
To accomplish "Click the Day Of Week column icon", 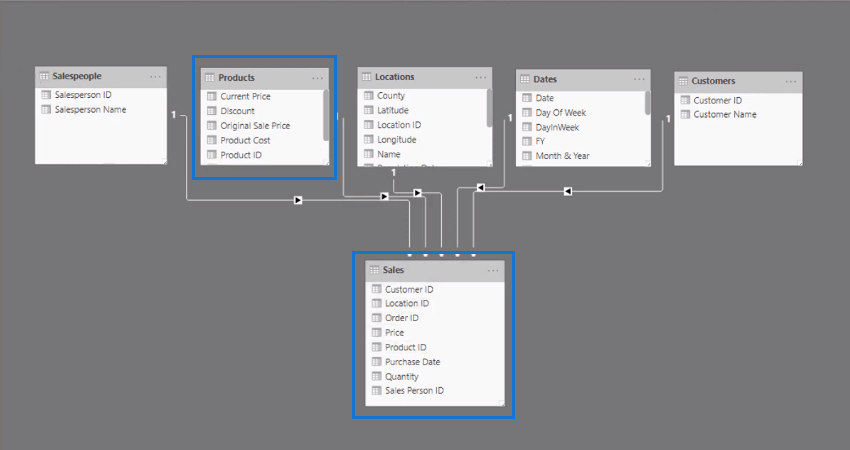I will (527, 113).
